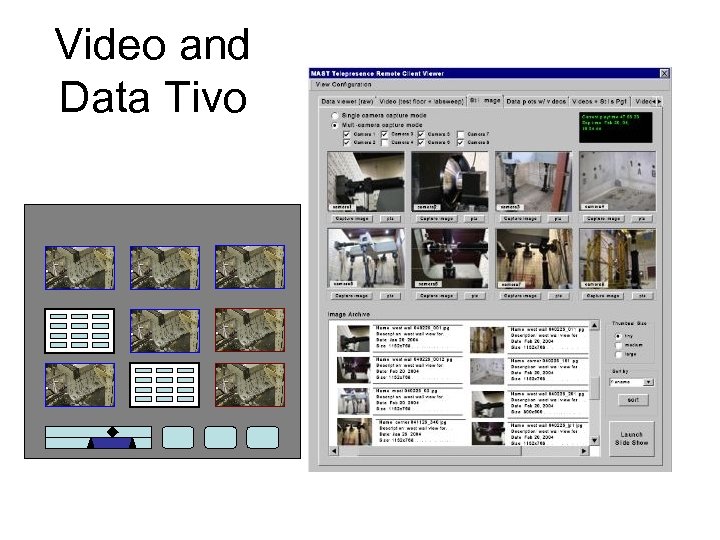
Task: Click the Image Archive scroll left arrow
Action: [334, 451]
